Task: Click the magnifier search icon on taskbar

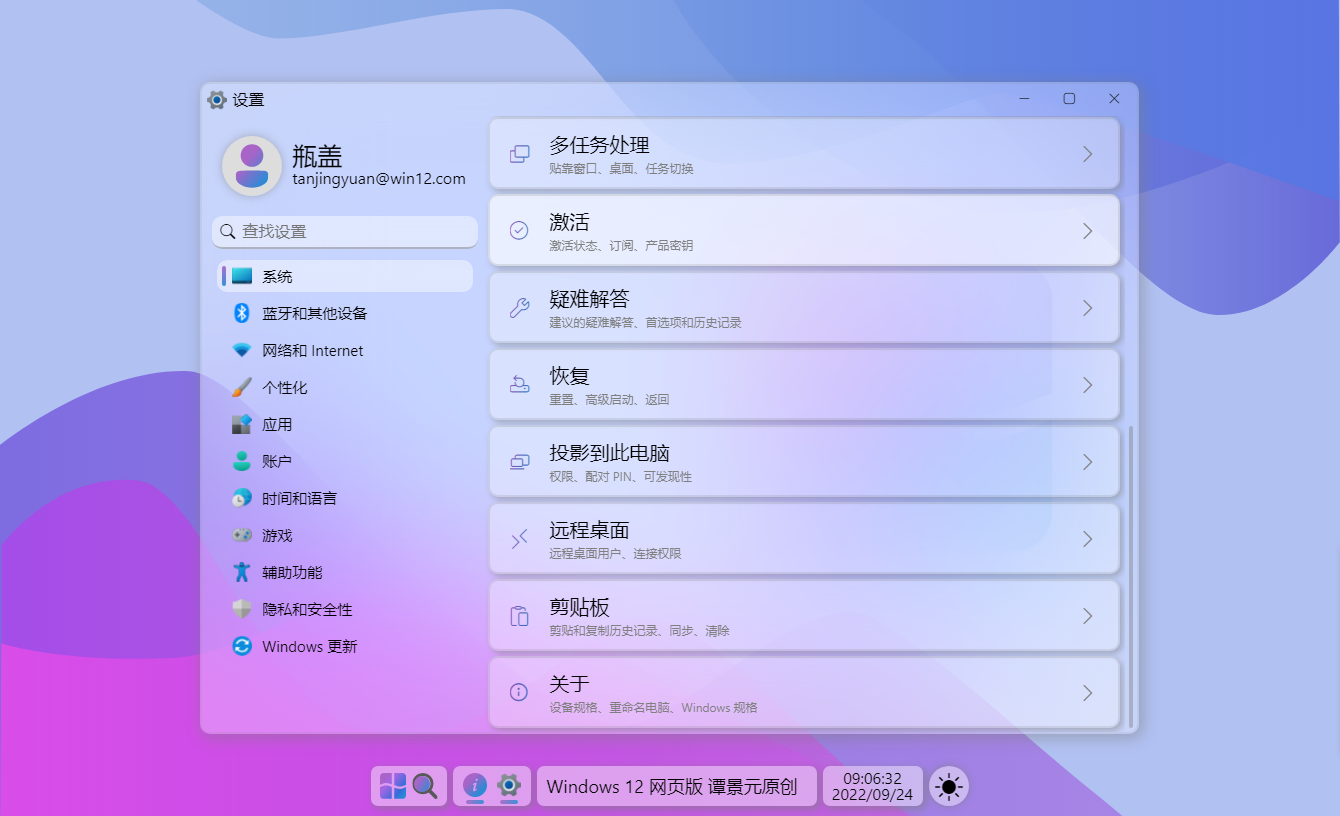Action: coord(425,786)
